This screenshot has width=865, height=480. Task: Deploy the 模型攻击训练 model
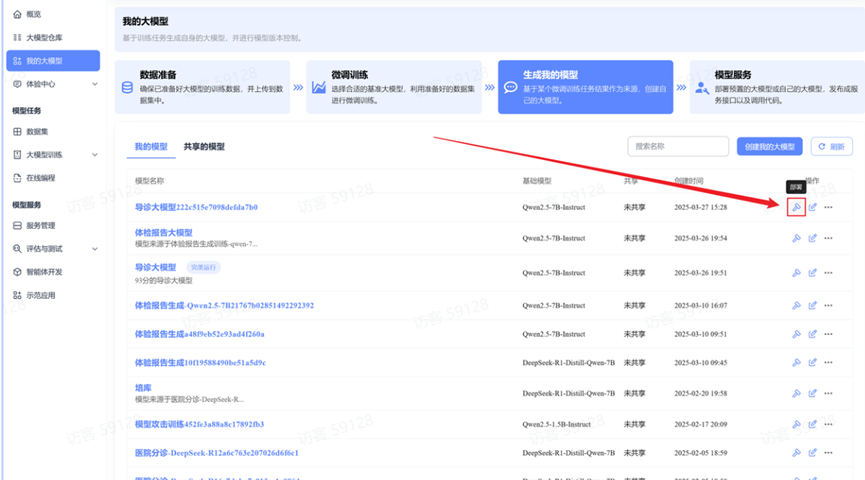click(x=796, y=424)
